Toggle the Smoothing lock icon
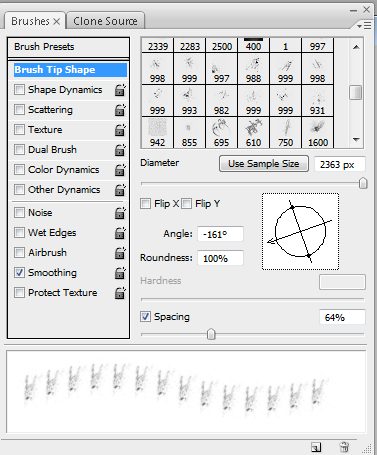377x455 pixels. click(120, 273)
